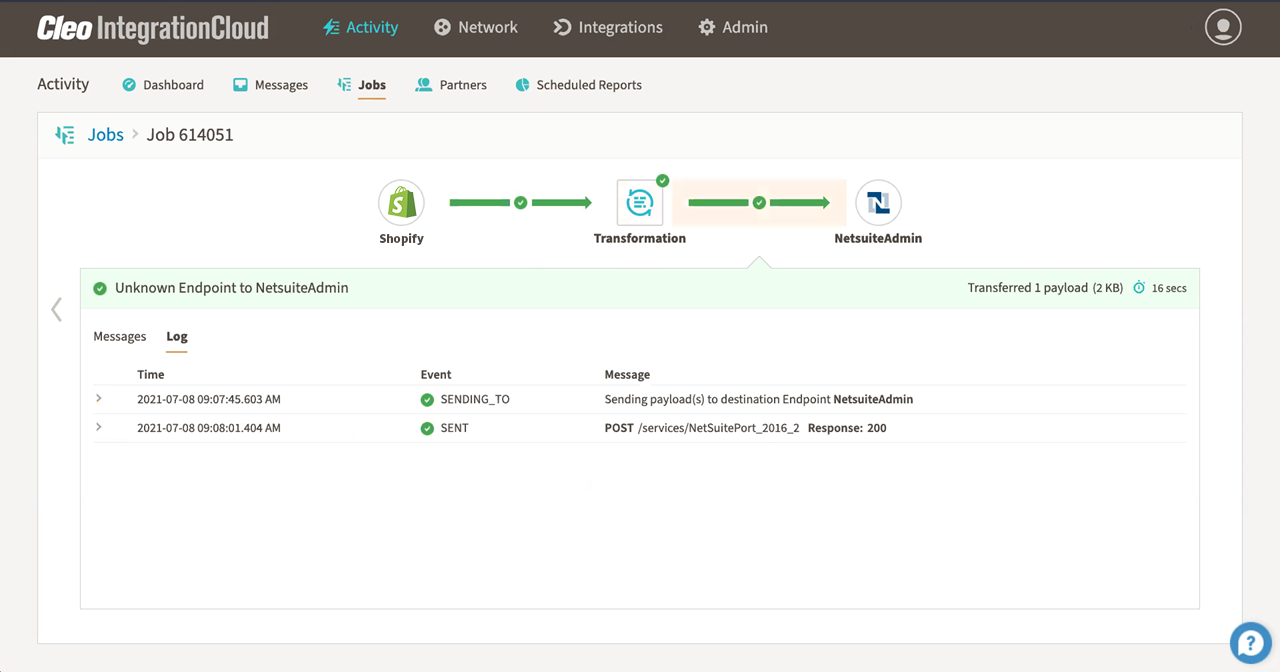Open the help chat bubble
The image size is (1280, 672).
[x=1250, y=642]
